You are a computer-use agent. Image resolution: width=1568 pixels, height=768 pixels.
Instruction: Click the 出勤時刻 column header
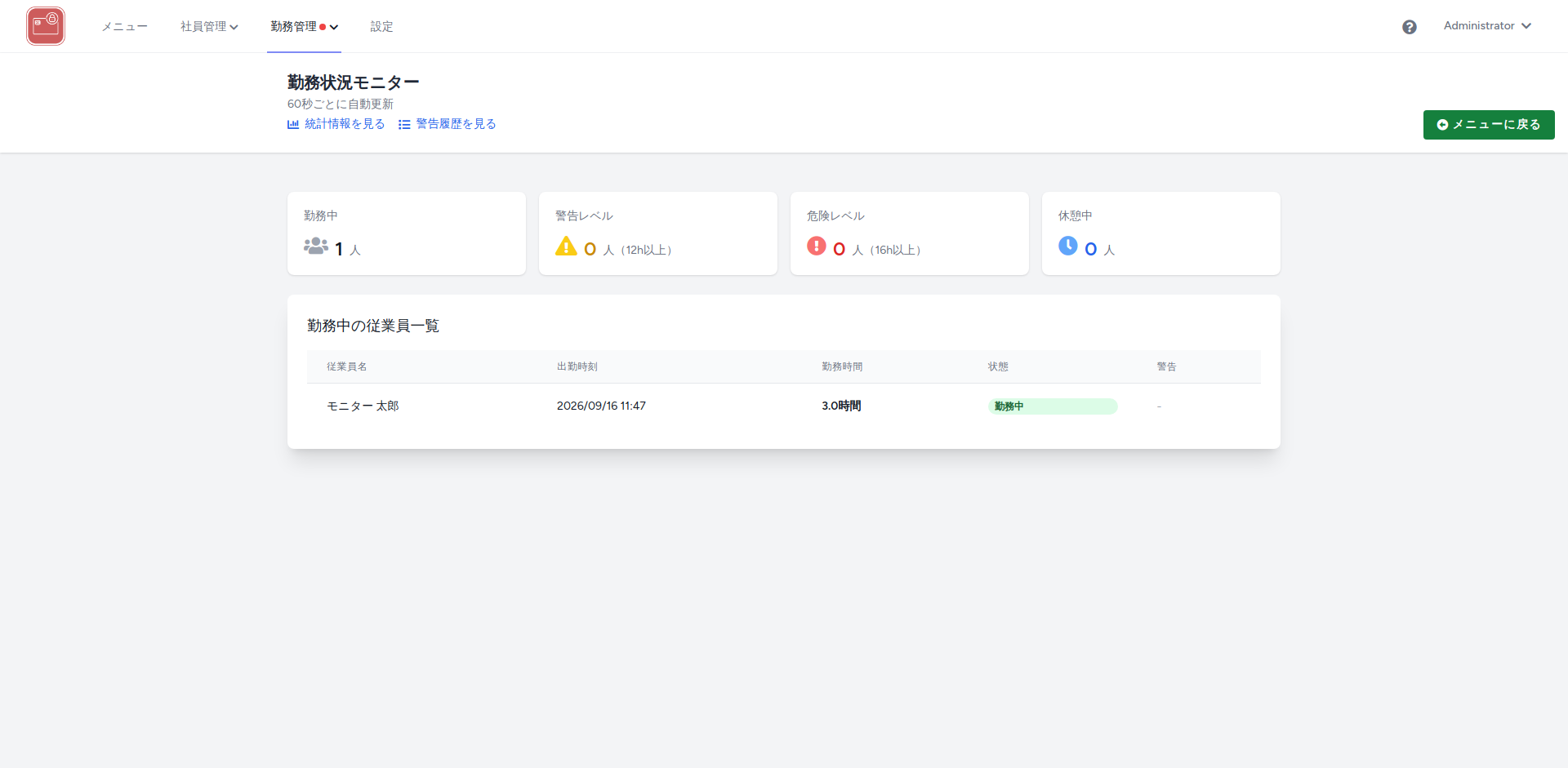pyautogui.click(x=577, y=366)
